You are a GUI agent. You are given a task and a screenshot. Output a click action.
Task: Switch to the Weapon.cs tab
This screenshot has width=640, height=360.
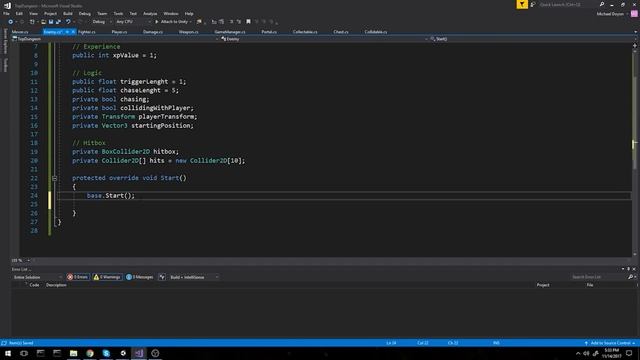189,32
